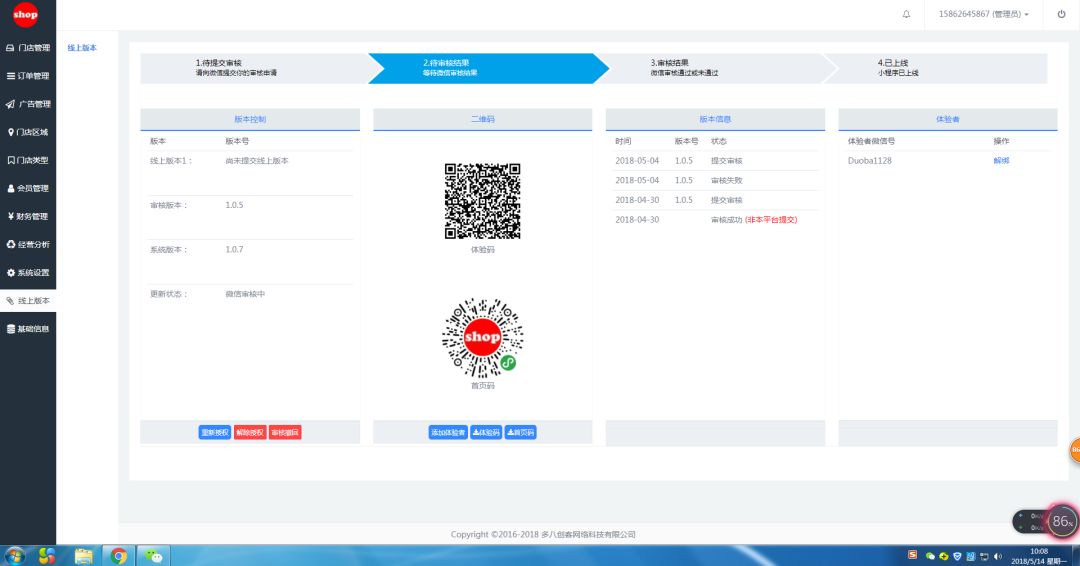Download the 首页码 via its button

tap(520, 432)
